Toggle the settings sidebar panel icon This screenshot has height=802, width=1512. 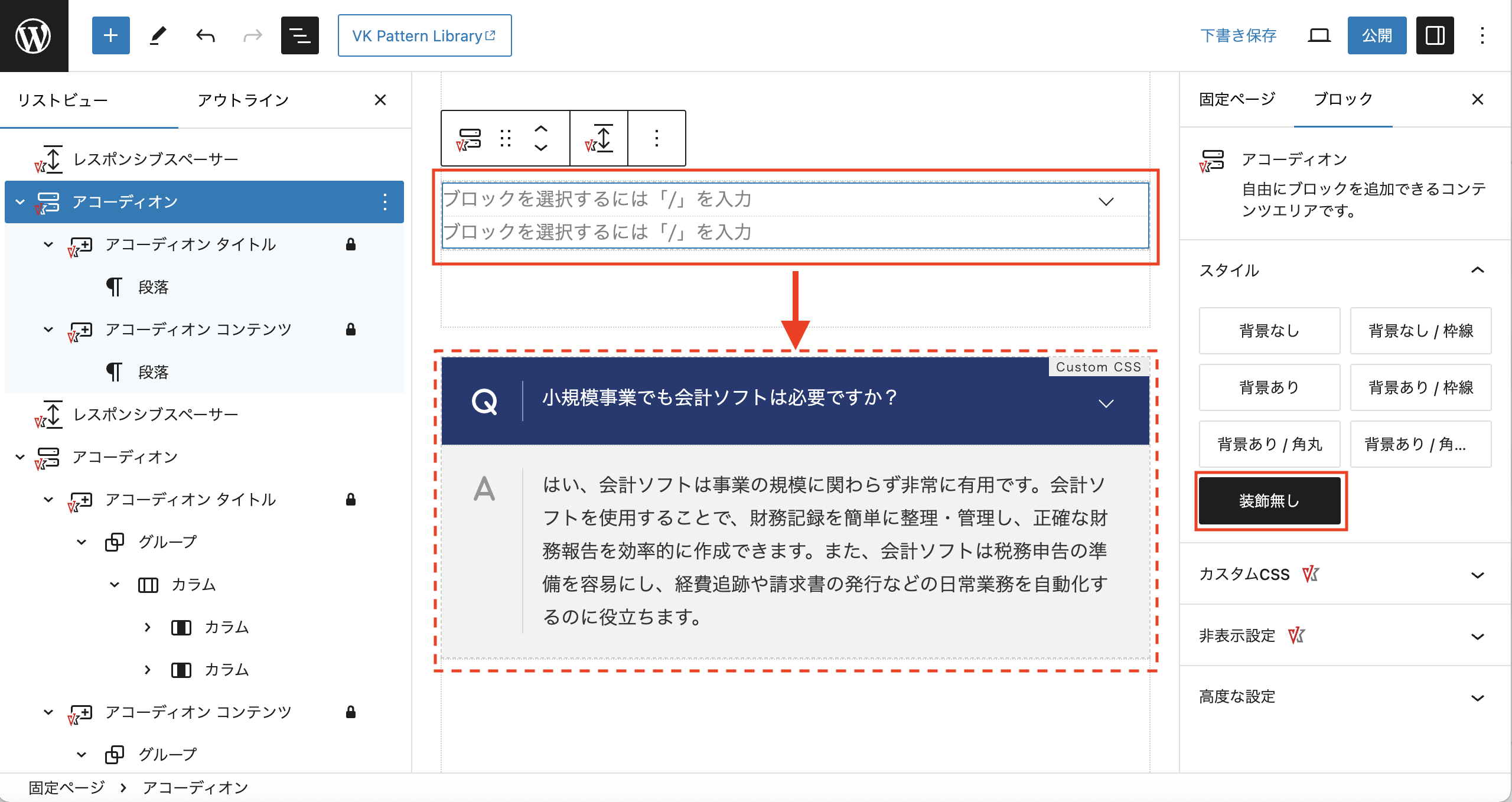[1435, 35]
